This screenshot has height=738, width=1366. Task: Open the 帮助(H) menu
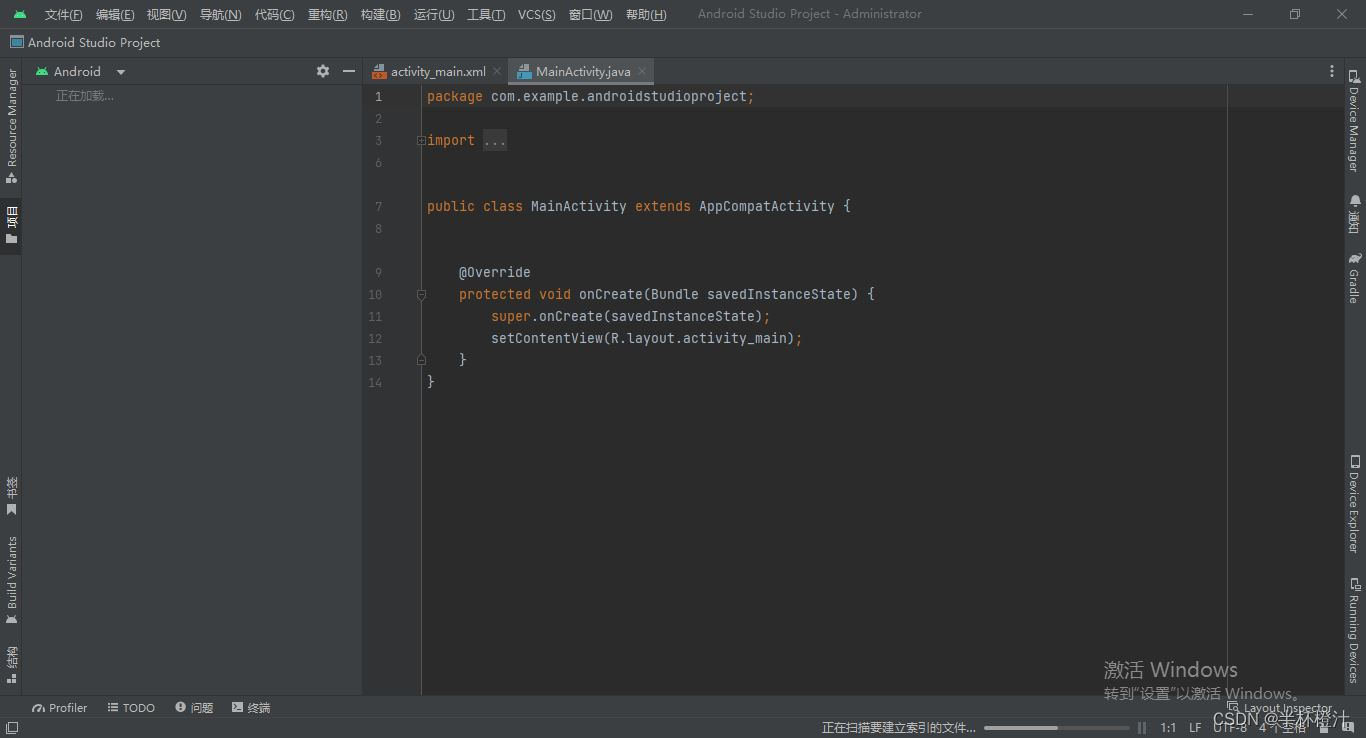pyautogui.click(x=645, y=14)
